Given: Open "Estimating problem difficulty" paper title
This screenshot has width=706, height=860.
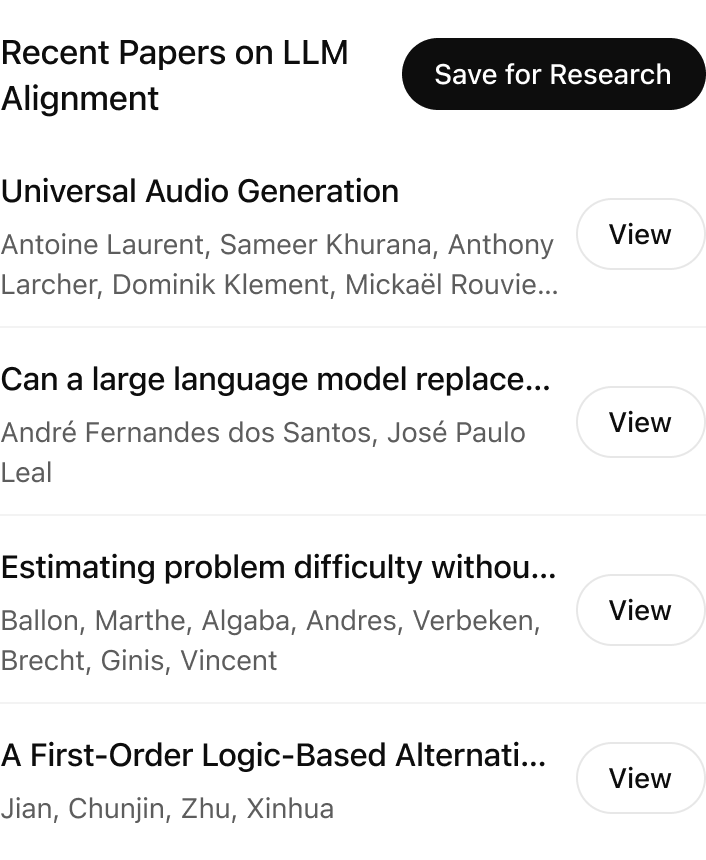Looking at the screenshot, I should coord(278,567).
